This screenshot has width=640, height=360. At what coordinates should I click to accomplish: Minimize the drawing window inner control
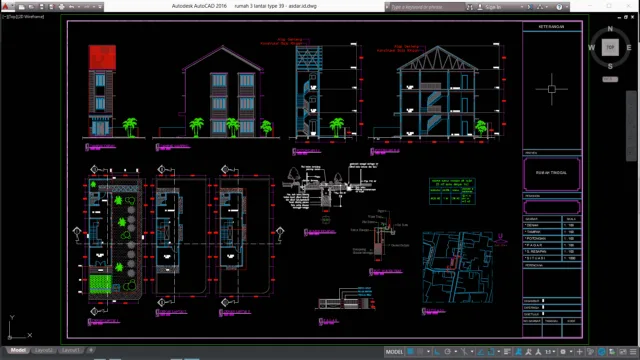[x=619, y=17]
